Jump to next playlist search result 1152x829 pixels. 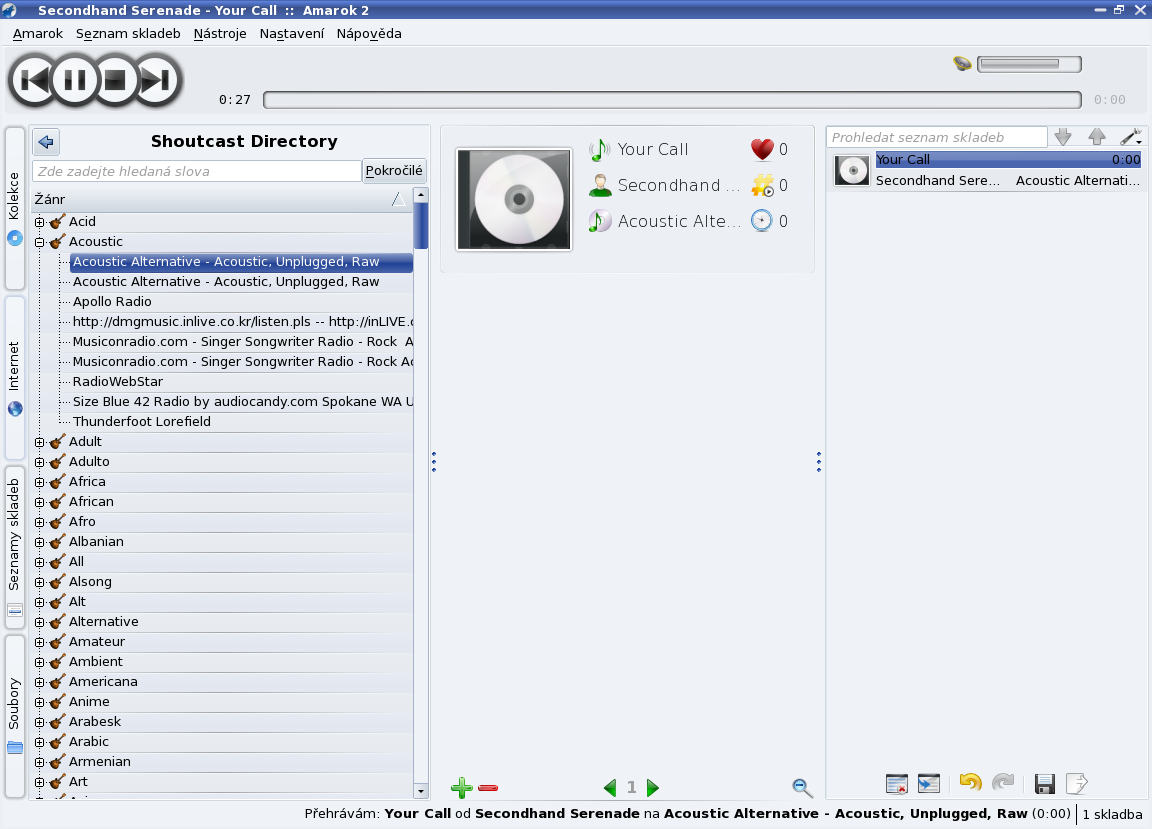tap(1062, 137)
